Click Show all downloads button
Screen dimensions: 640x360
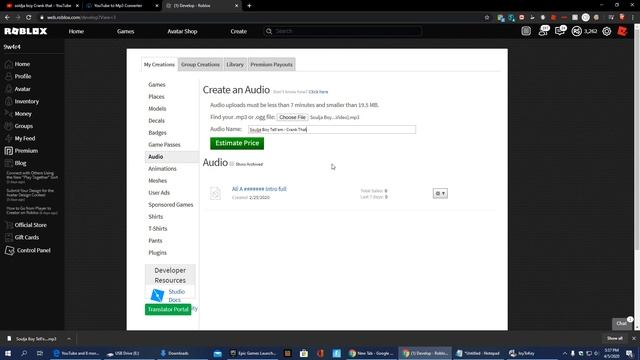click(615, 338)
